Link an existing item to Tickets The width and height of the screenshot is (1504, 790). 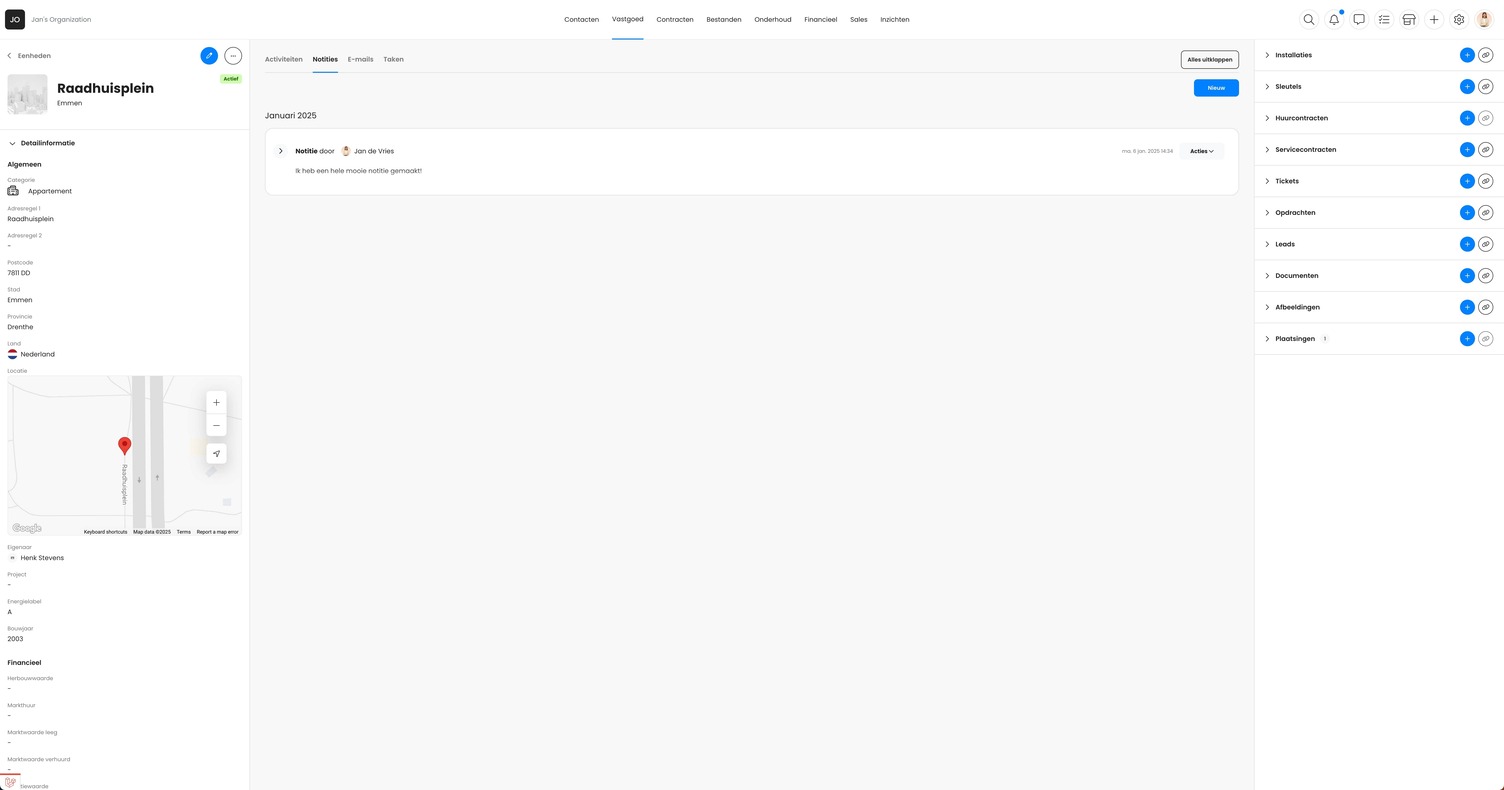point(1486,181)
